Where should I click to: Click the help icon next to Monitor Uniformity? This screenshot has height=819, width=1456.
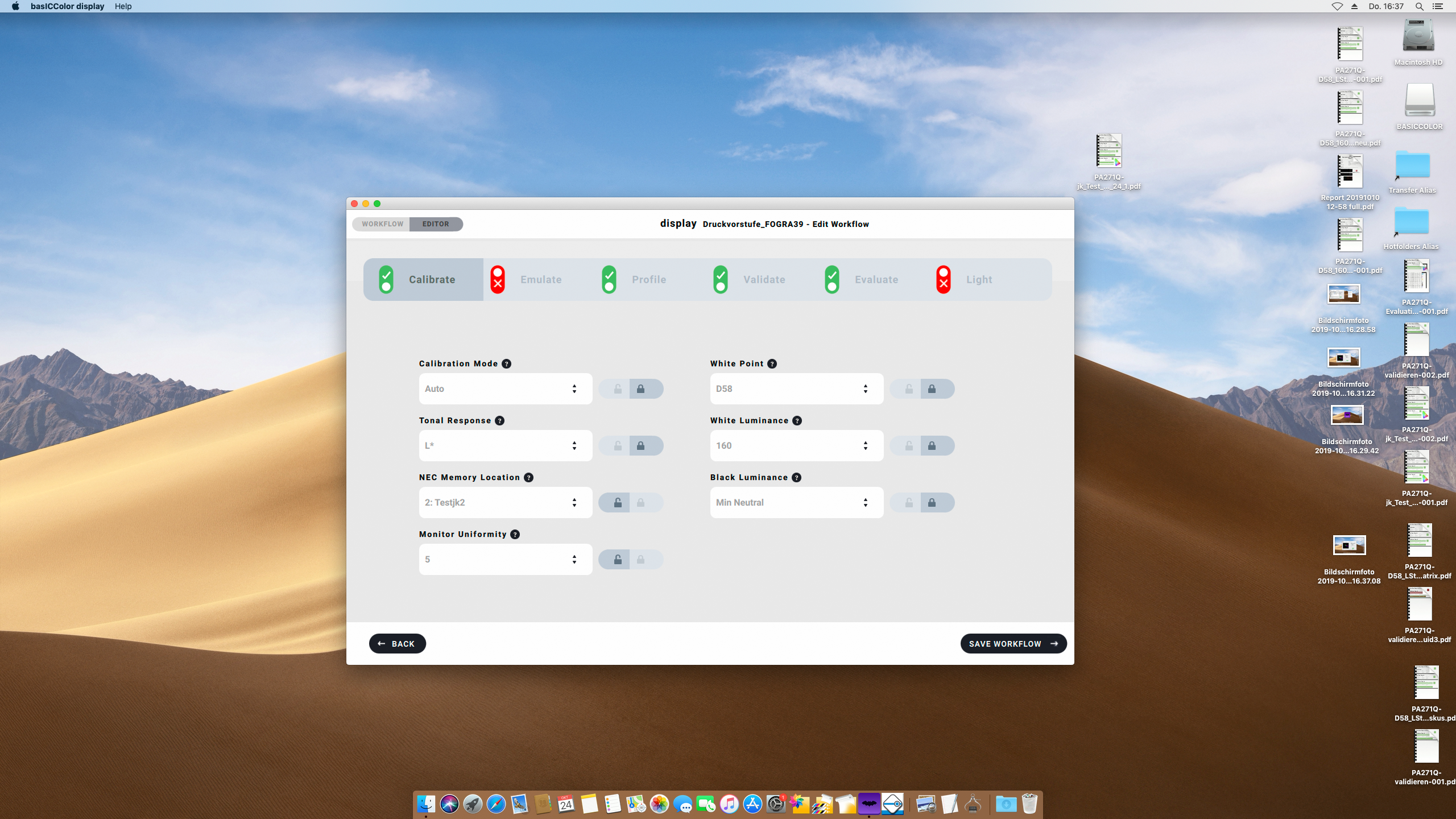pos(515,535)
